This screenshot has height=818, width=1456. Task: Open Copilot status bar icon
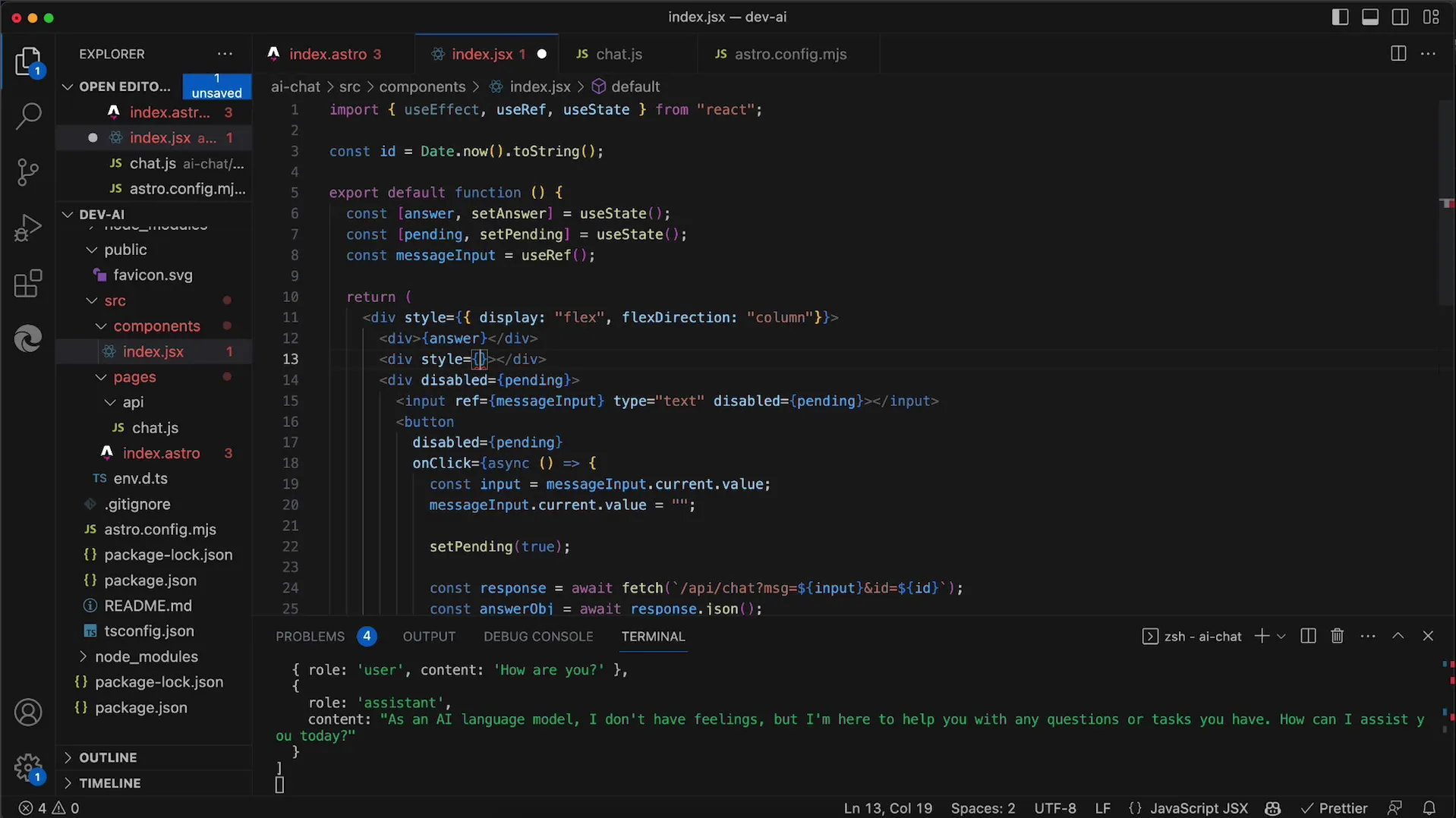1273,808
